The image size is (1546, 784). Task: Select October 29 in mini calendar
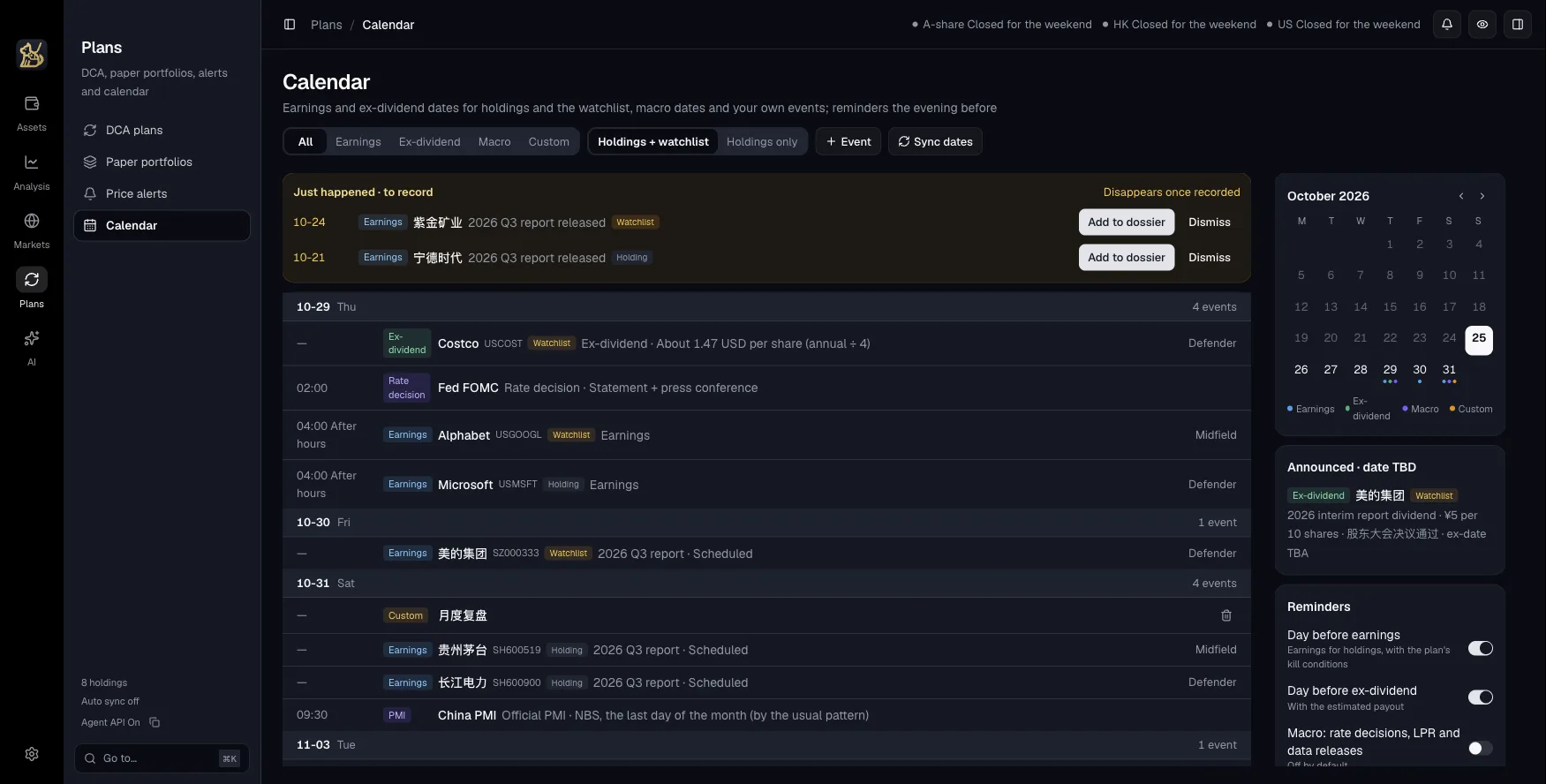(1390, 371)
